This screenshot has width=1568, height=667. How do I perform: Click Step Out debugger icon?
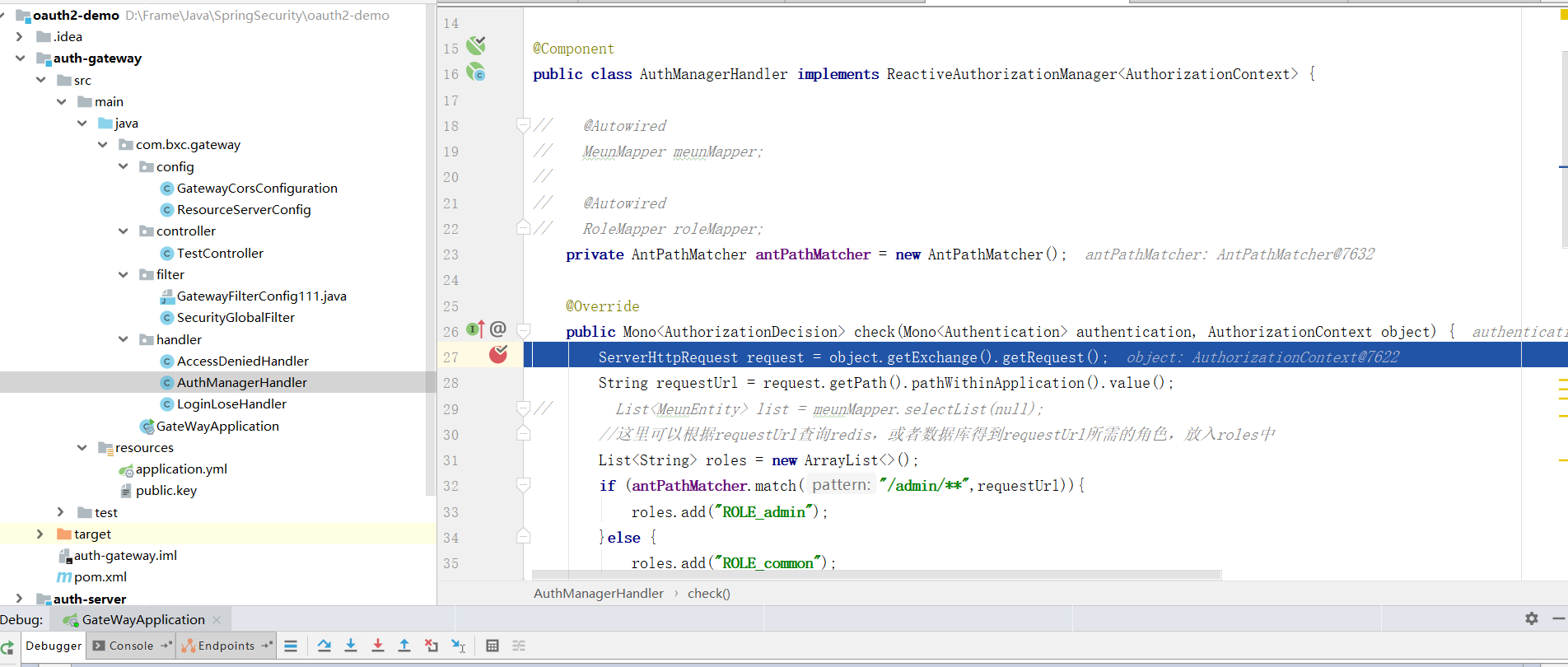[404, 646]
